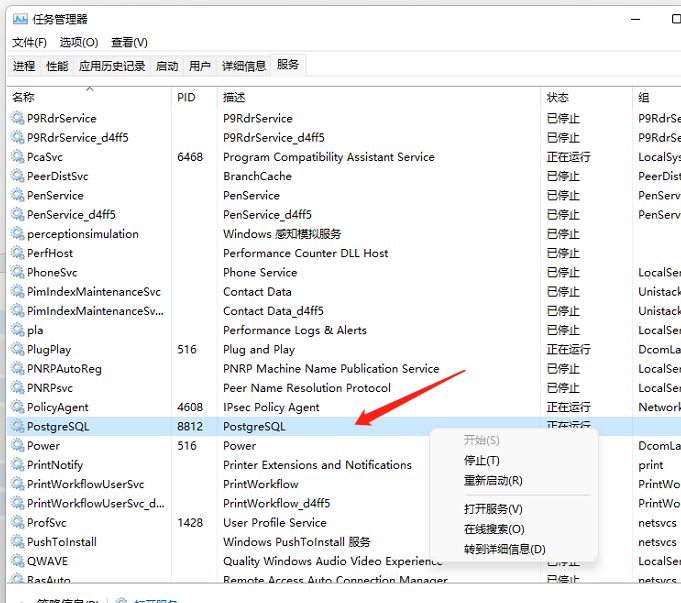Select the gear icon beside PlugPlay
The height and width of the screenshot is (603, 681).
(x=17, y=350)
